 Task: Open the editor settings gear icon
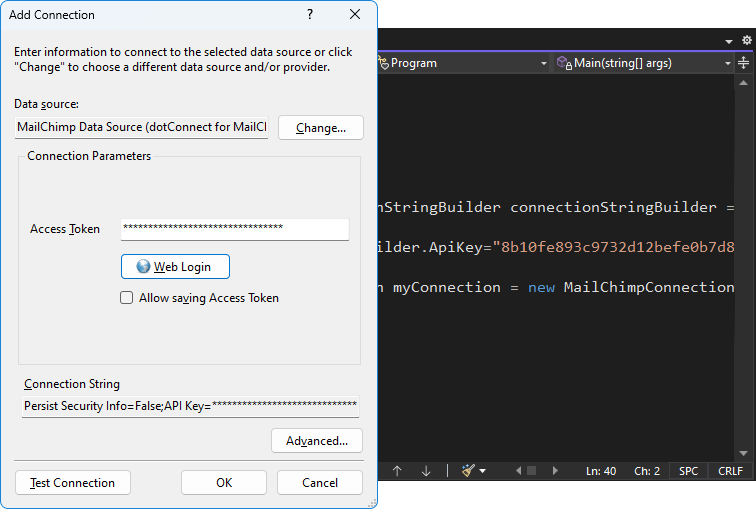747,40
